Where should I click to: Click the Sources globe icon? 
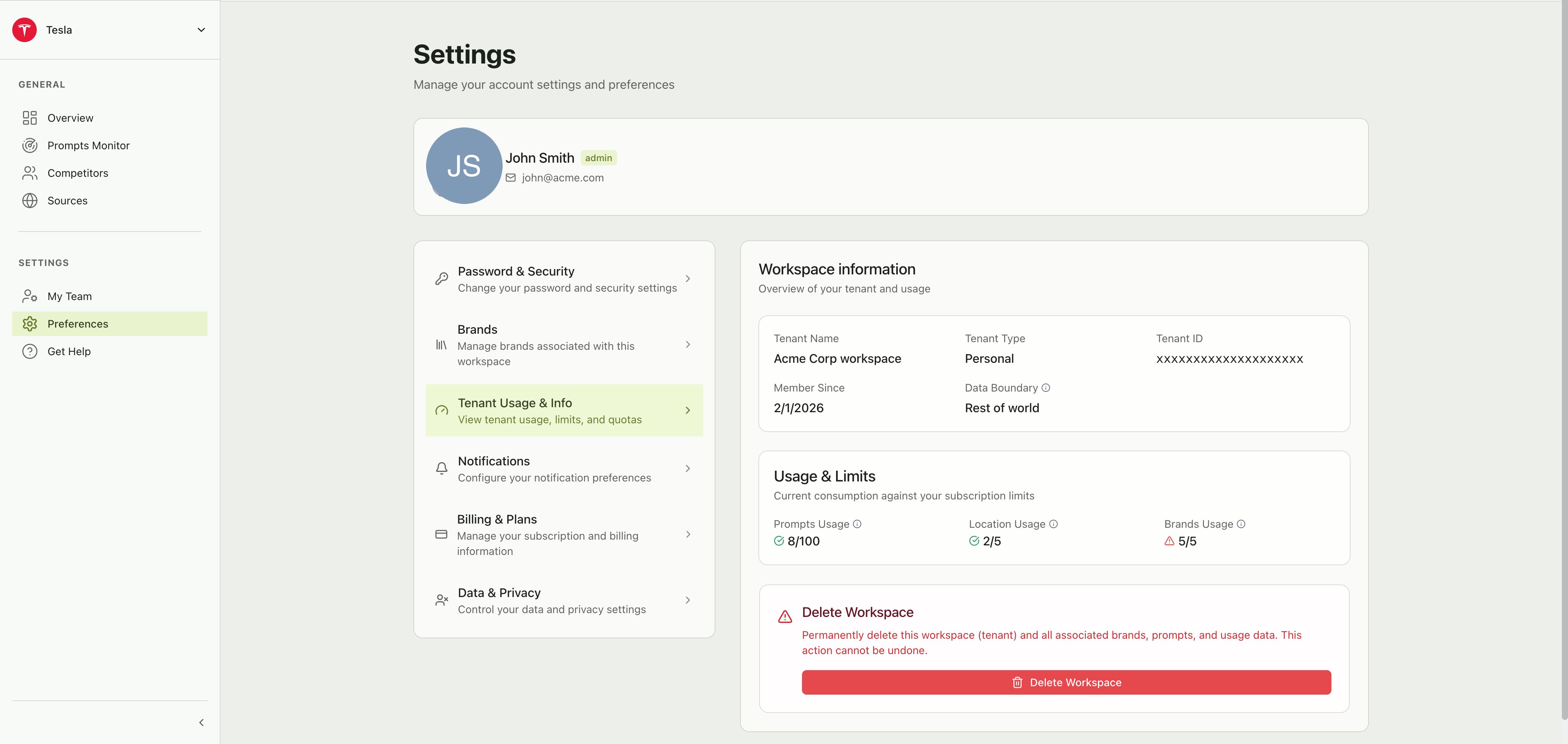coord(30,201)
